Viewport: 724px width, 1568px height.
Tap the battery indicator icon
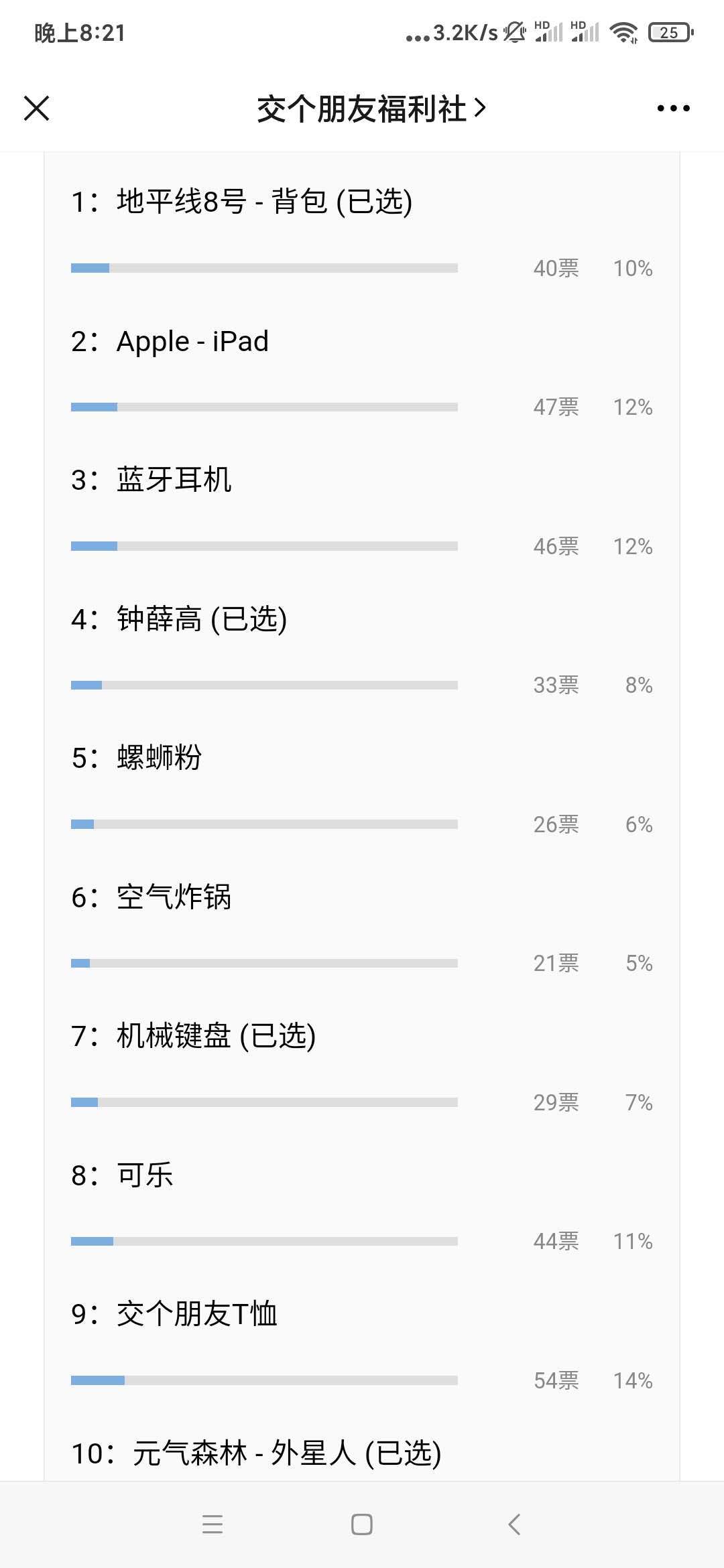point(670,32)
